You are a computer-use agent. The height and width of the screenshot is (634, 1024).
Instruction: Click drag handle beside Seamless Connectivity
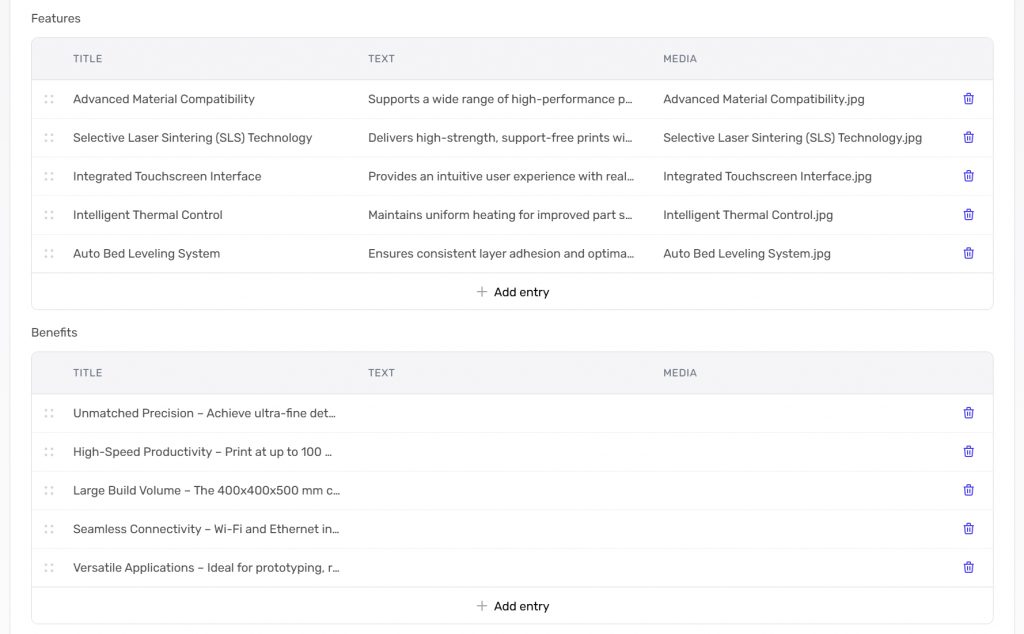(x=49, y=529)
